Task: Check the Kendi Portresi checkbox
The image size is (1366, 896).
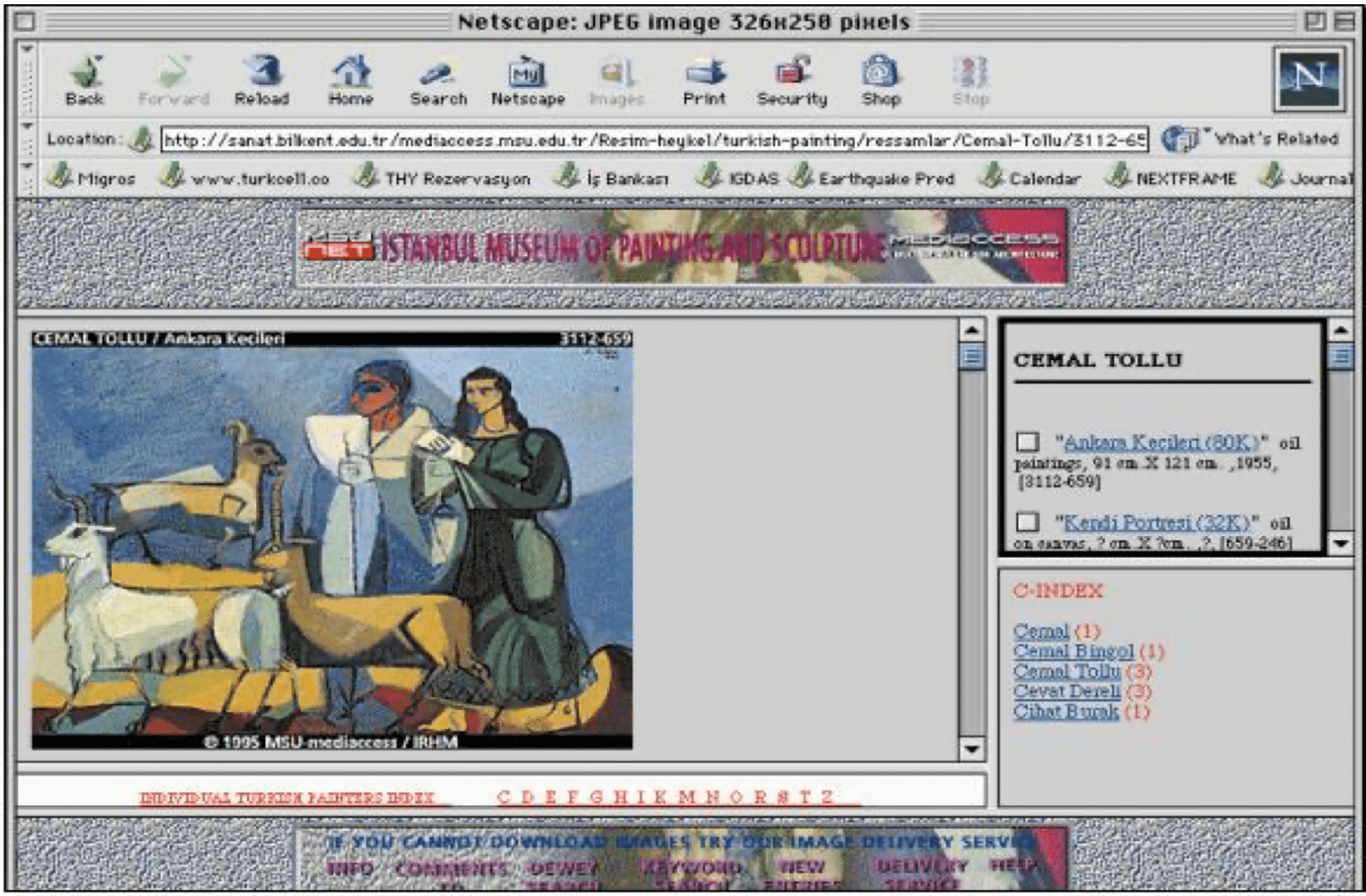Action: point(1027,521)
